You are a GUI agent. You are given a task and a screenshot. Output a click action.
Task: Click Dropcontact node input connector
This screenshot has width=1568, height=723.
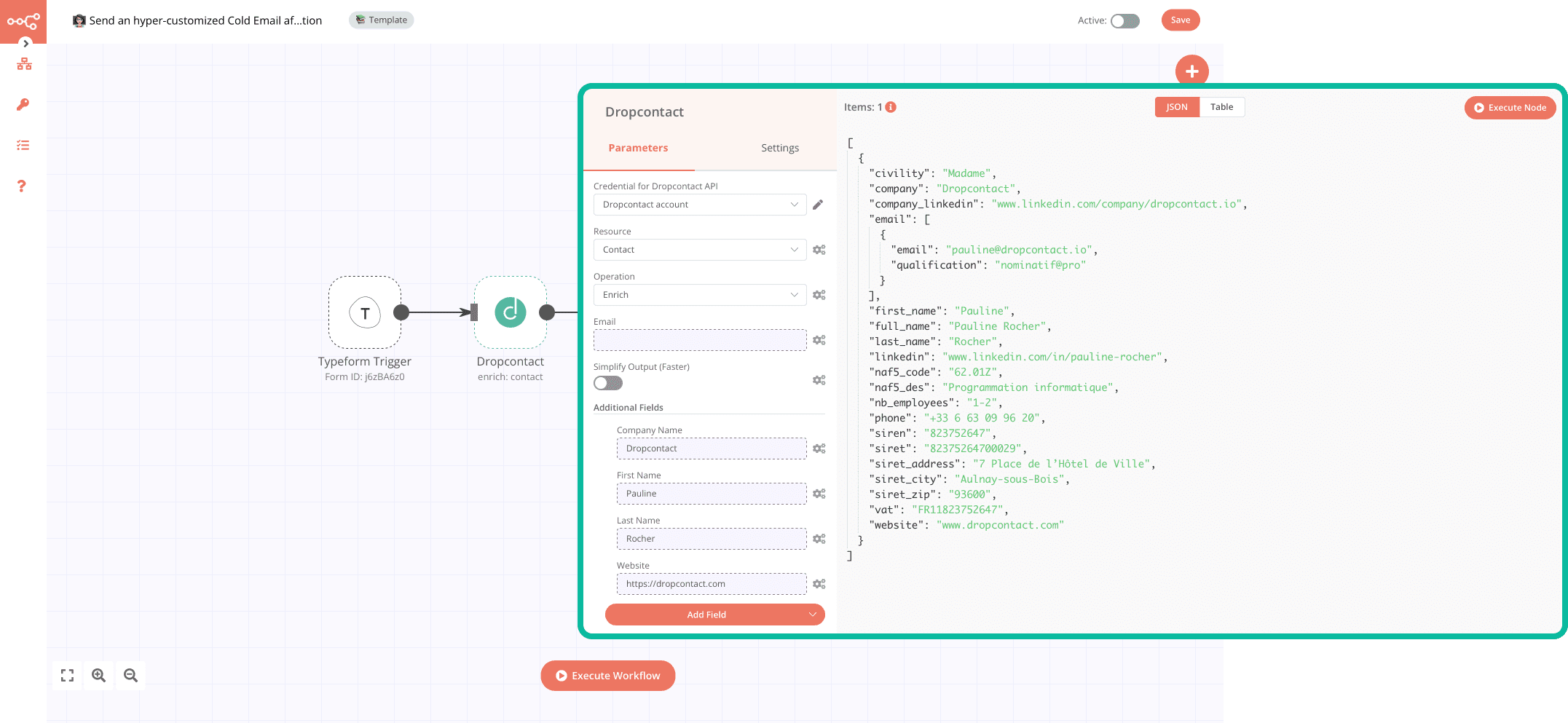[474, 312]
